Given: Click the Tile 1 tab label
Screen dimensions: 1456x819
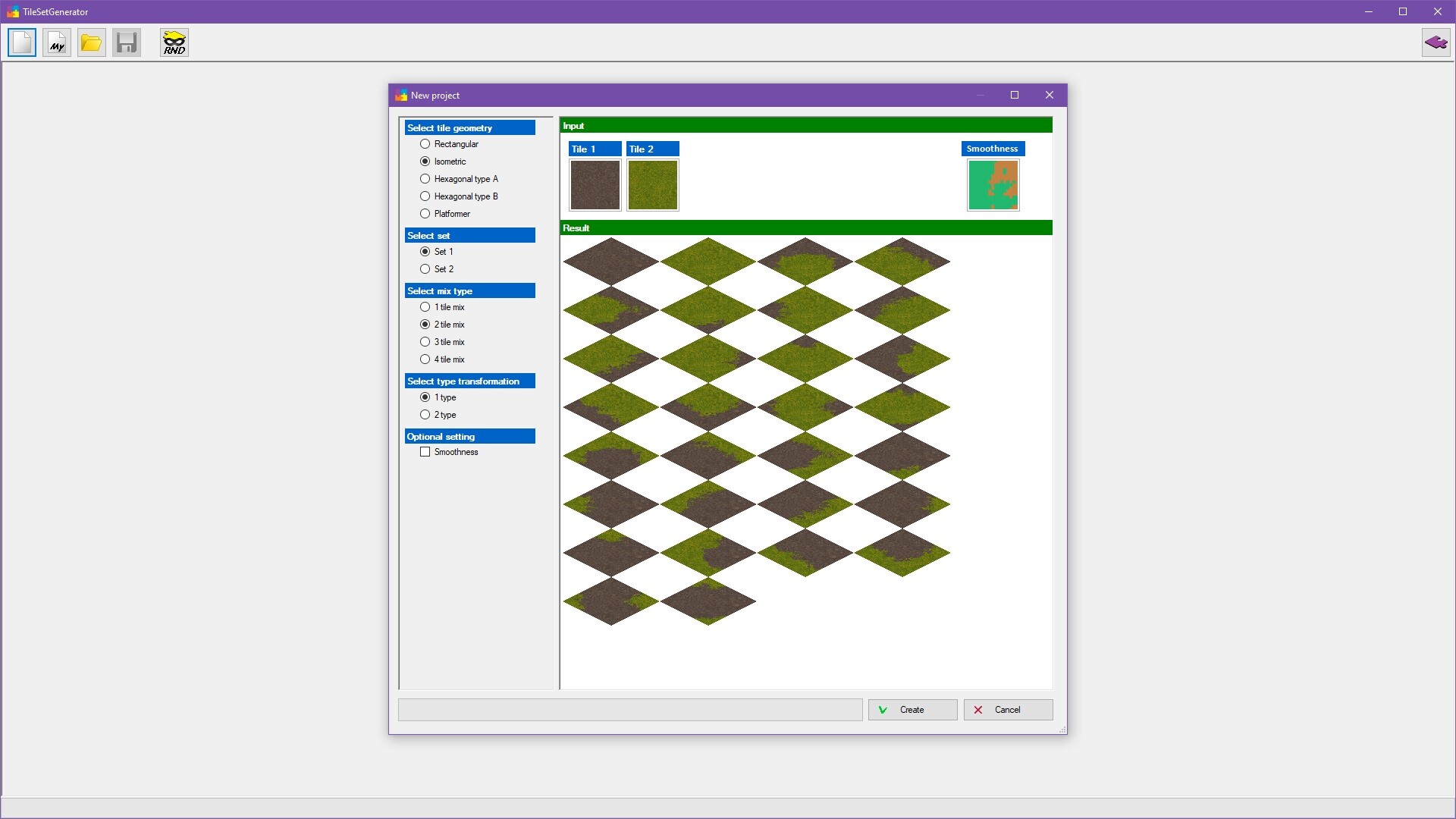Looking at the screenshot, I should [595, 149].
